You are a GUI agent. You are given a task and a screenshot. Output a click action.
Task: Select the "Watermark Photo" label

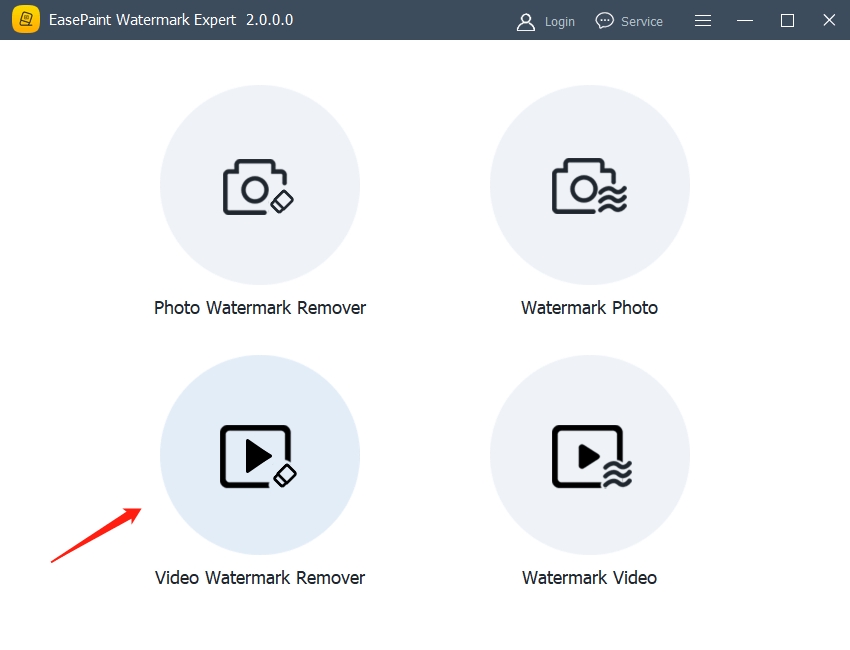click(590, 307)
